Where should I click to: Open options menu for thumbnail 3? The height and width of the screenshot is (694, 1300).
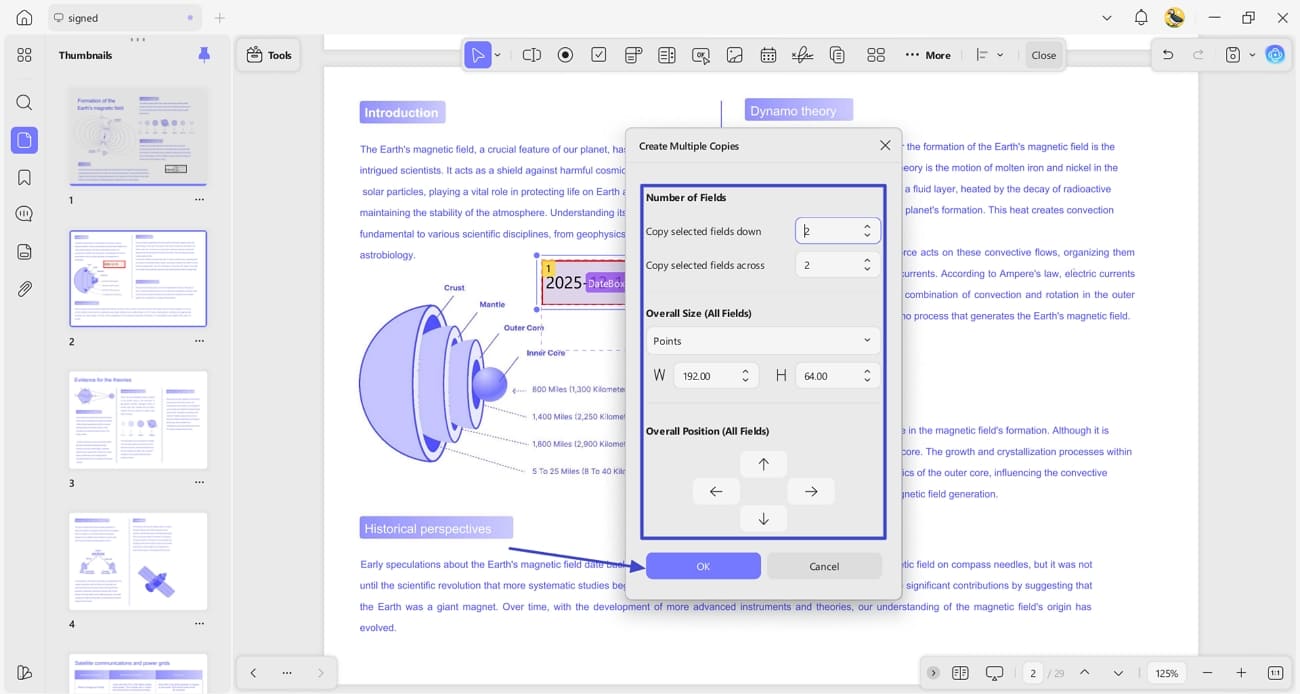coord(199,483)
